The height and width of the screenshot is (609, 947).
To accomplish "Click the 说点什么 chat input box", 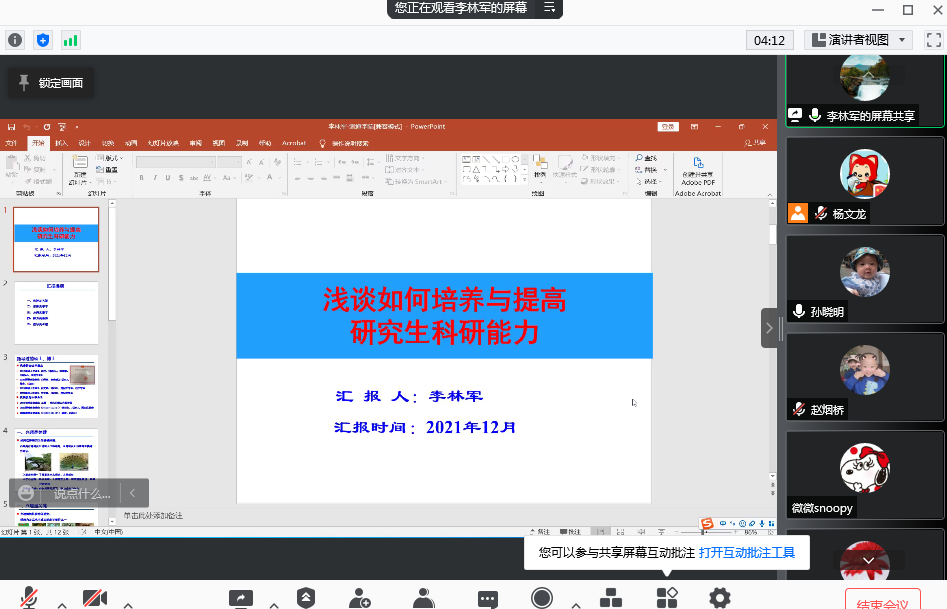I will 82,493.
